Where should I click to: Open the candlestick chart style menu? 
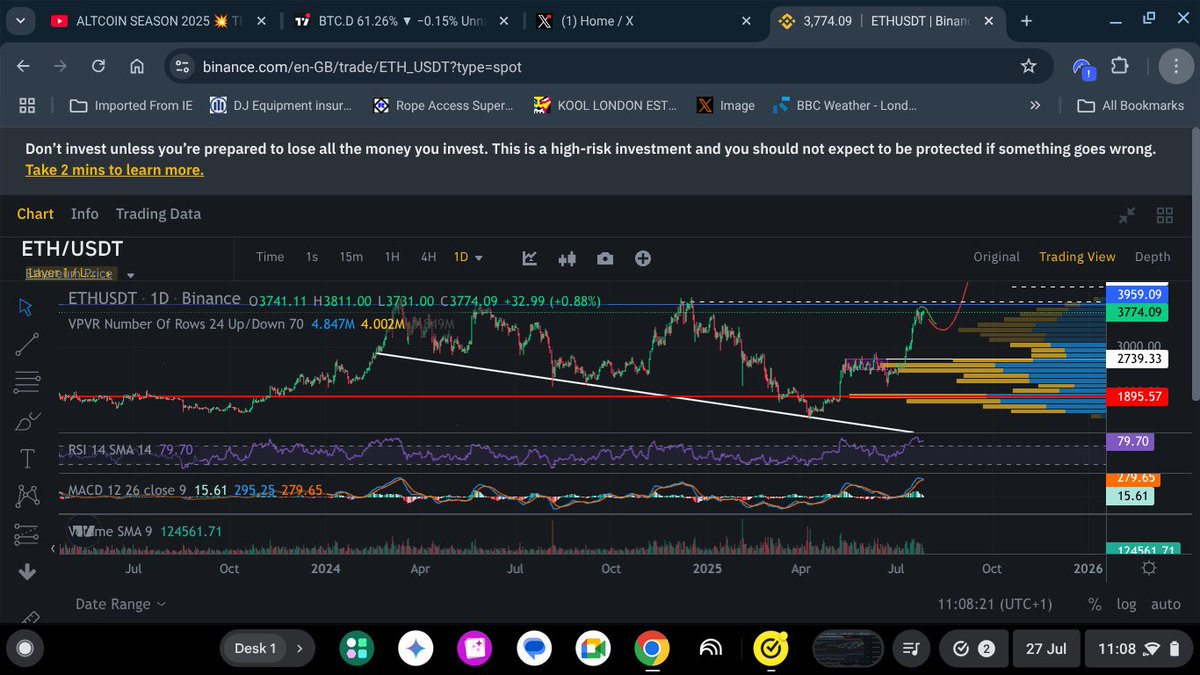click(x=568, y=258)
